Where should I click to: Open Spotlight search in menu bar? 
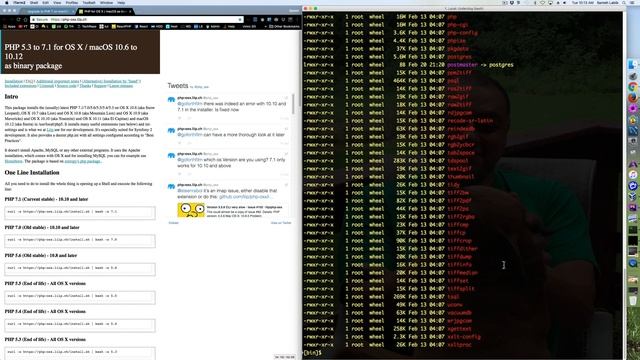(624, 2)
